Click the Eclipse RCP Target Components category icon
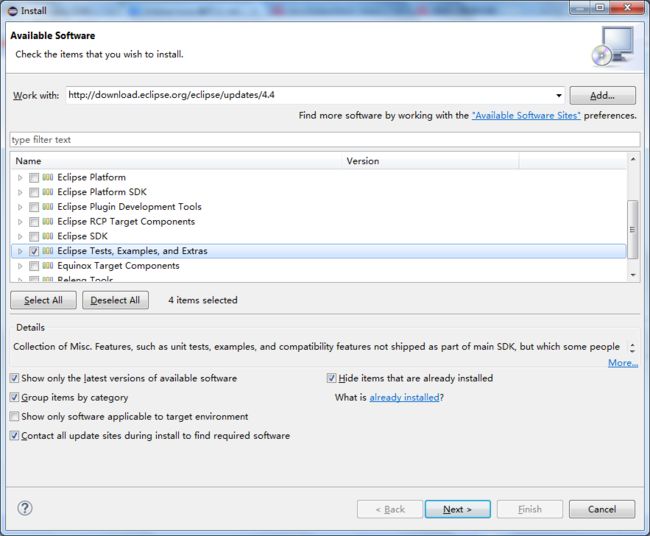The width and height of the screenshot is (650, 536). tap(48, 221)
